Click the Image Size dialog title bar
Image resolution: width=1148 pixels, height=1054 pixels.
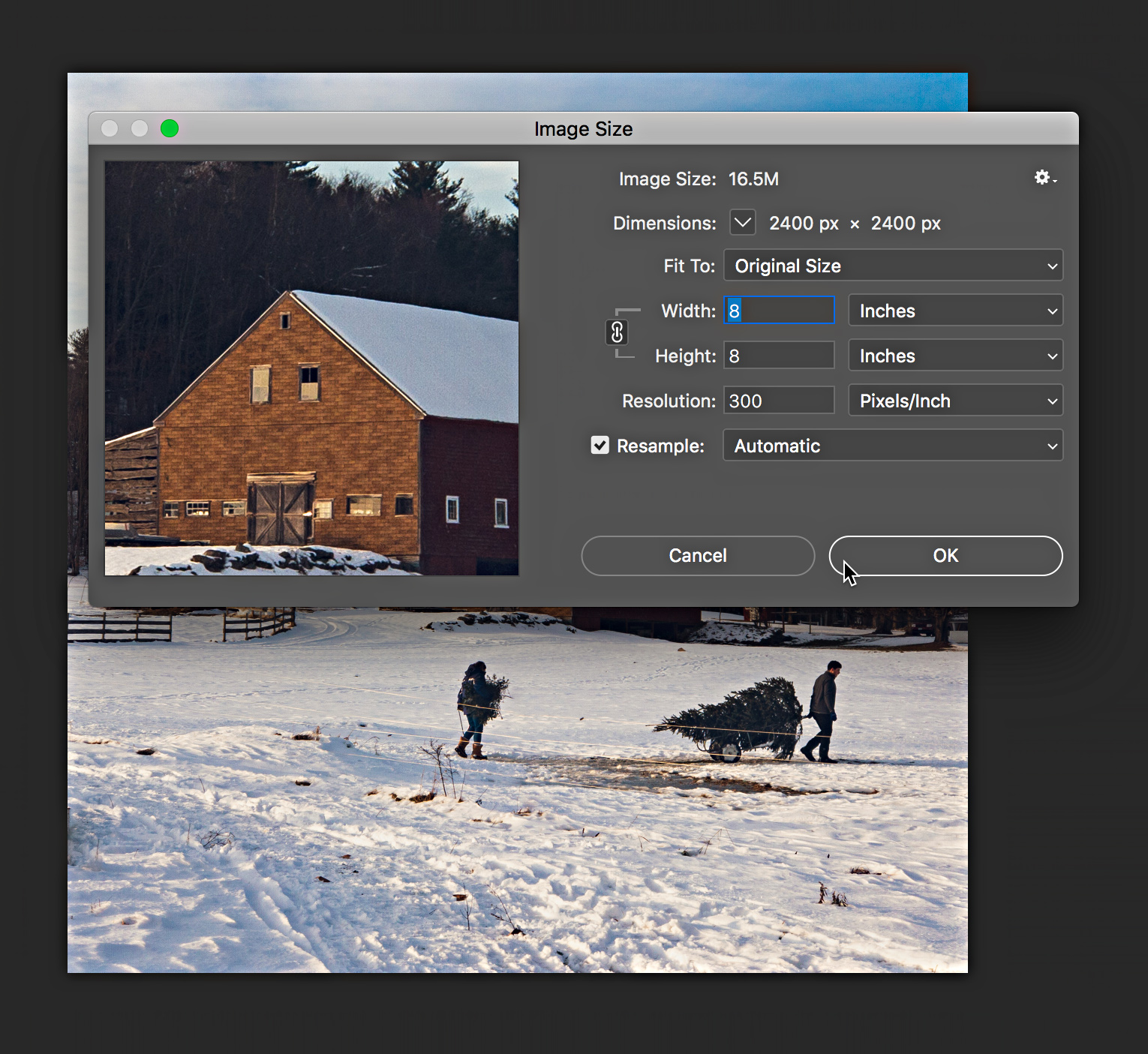tap(583, 128)
